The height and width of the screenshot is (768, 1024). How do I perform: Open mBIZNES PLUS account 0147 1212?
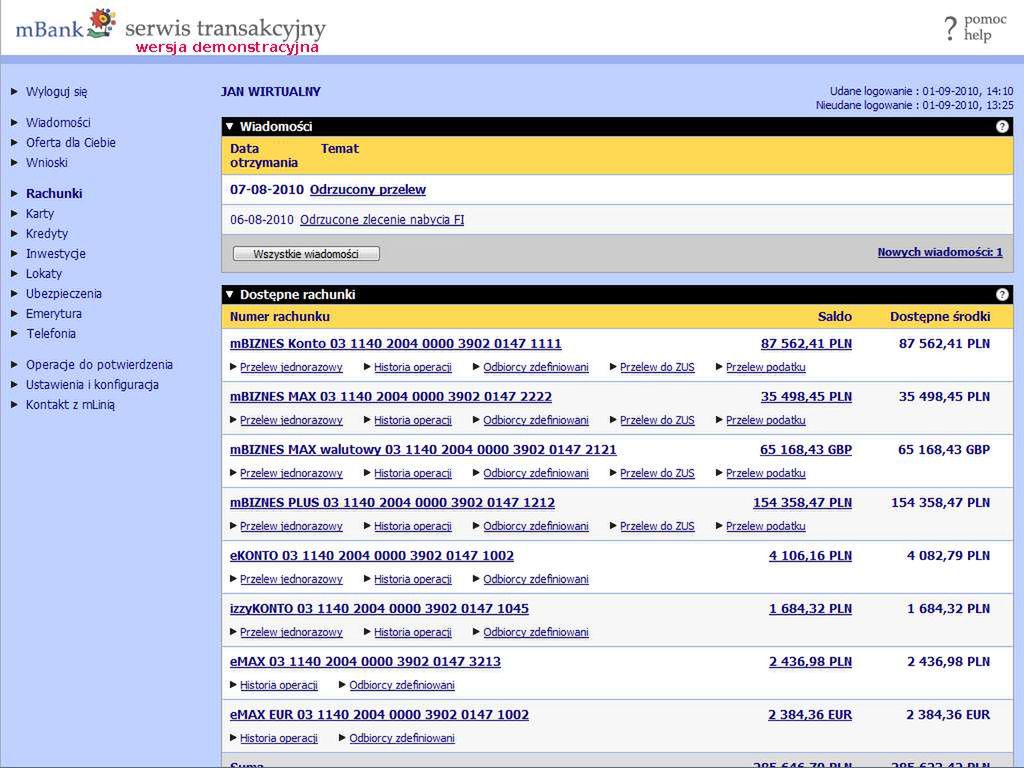pos(392,502)
